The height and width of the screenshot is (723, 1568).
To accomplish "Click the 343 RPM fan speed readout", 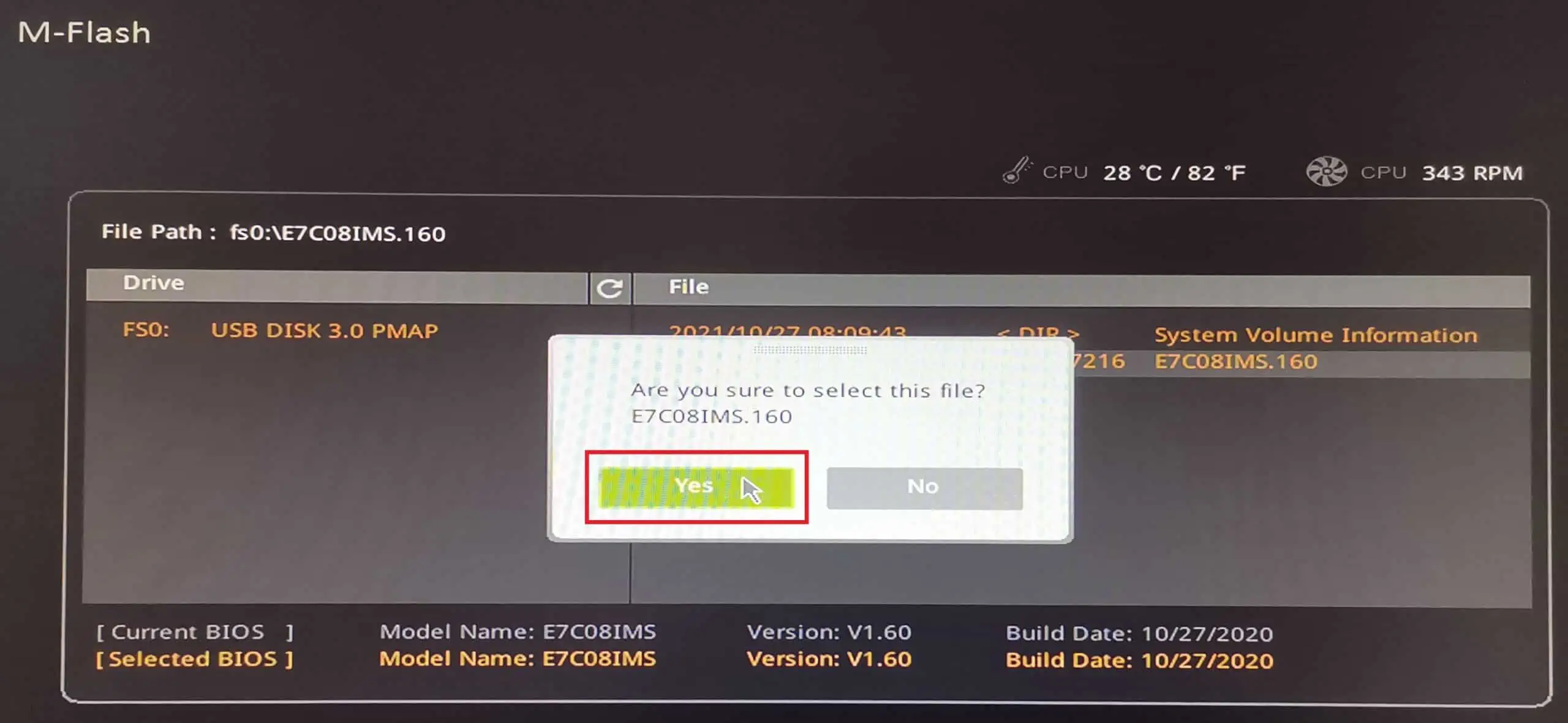I will [x=1472, y=173].
